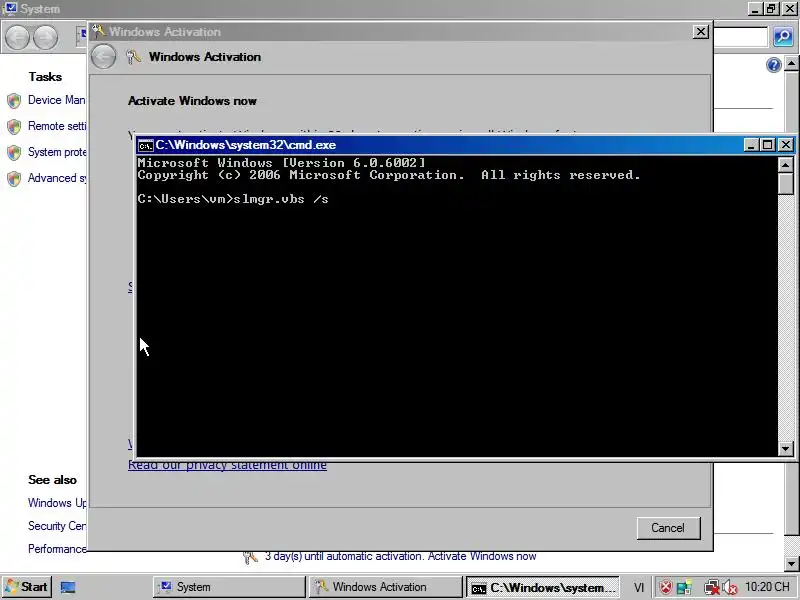The width and height of the screenshot is (800, 600).
Task: Open Security Center under See also
Action: pos(57,526)
